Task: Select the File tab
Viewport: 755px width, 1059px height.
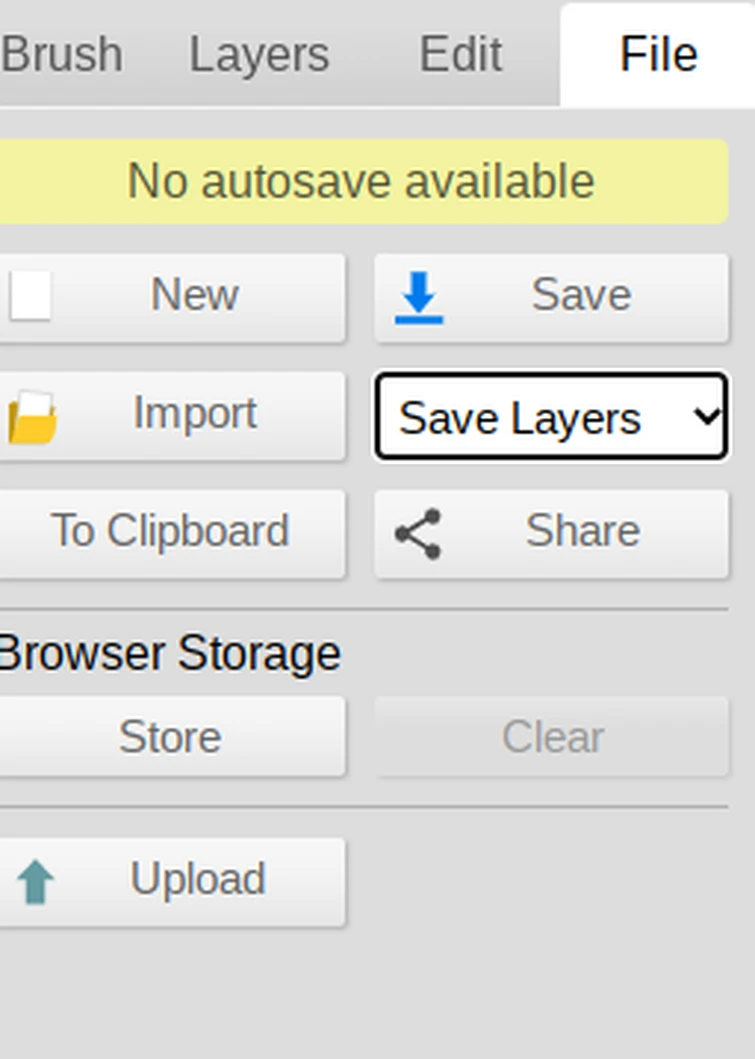Action: pyautogui.click(x=658, y=54)
